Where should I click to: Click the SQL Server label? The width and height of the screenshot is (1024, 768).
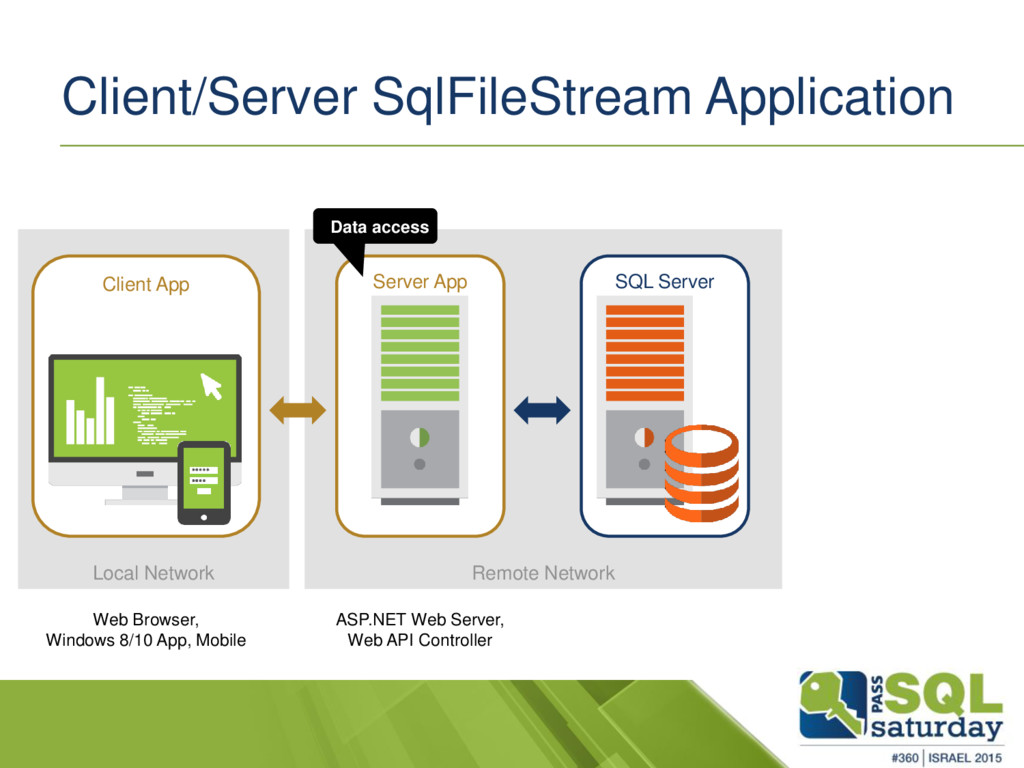[x=664, y=281]
